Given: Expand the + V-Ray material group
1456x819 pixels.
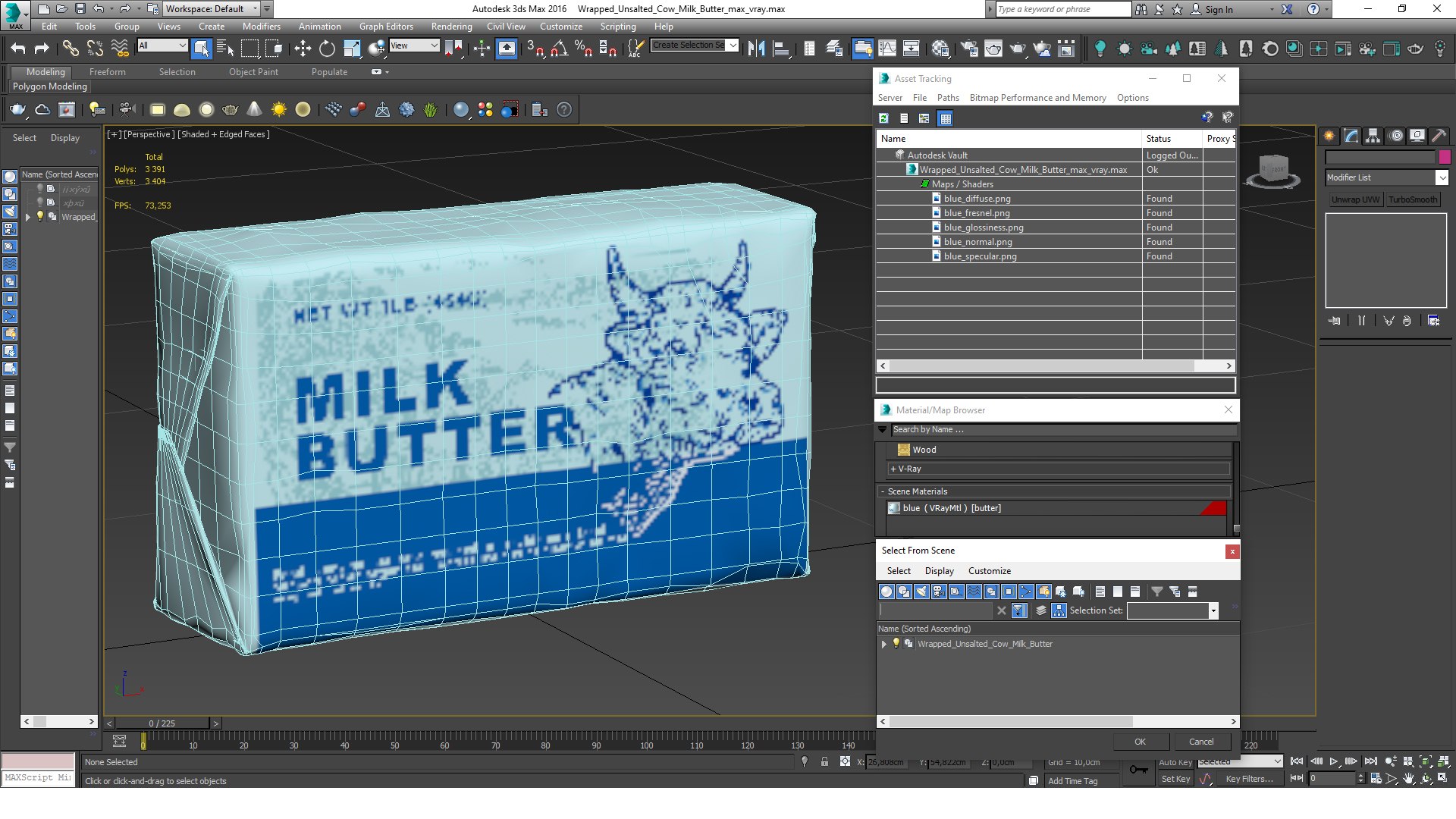Looking at the screenshot, I should [1059, 469].
